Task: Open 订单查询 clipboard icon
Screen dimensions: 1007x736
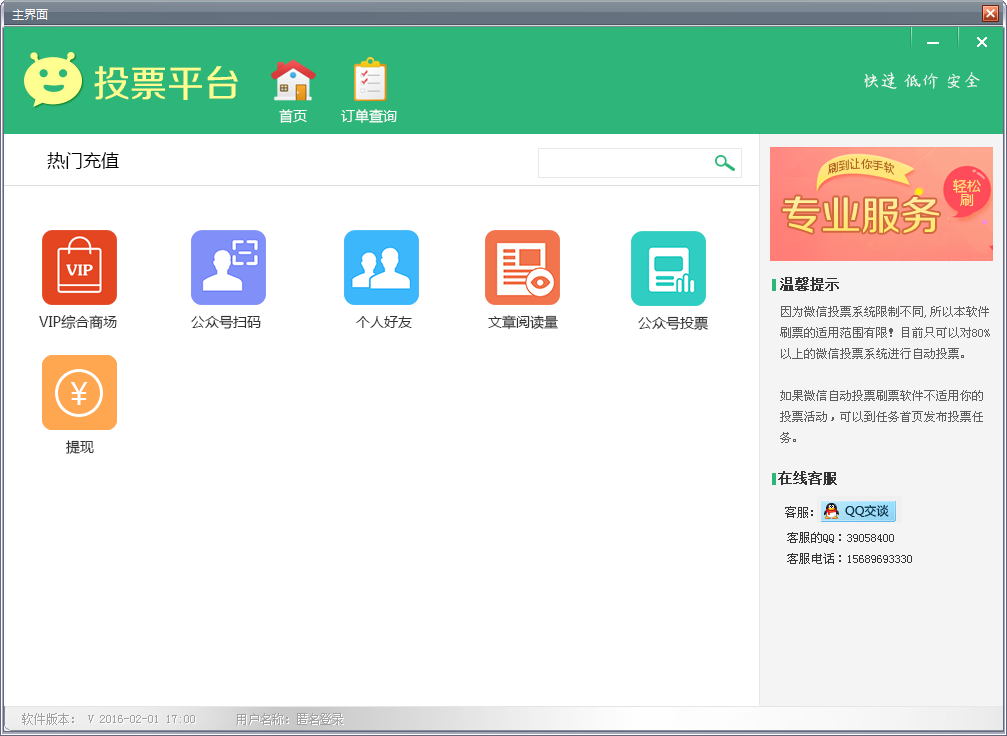Action: tap(369, 81)
